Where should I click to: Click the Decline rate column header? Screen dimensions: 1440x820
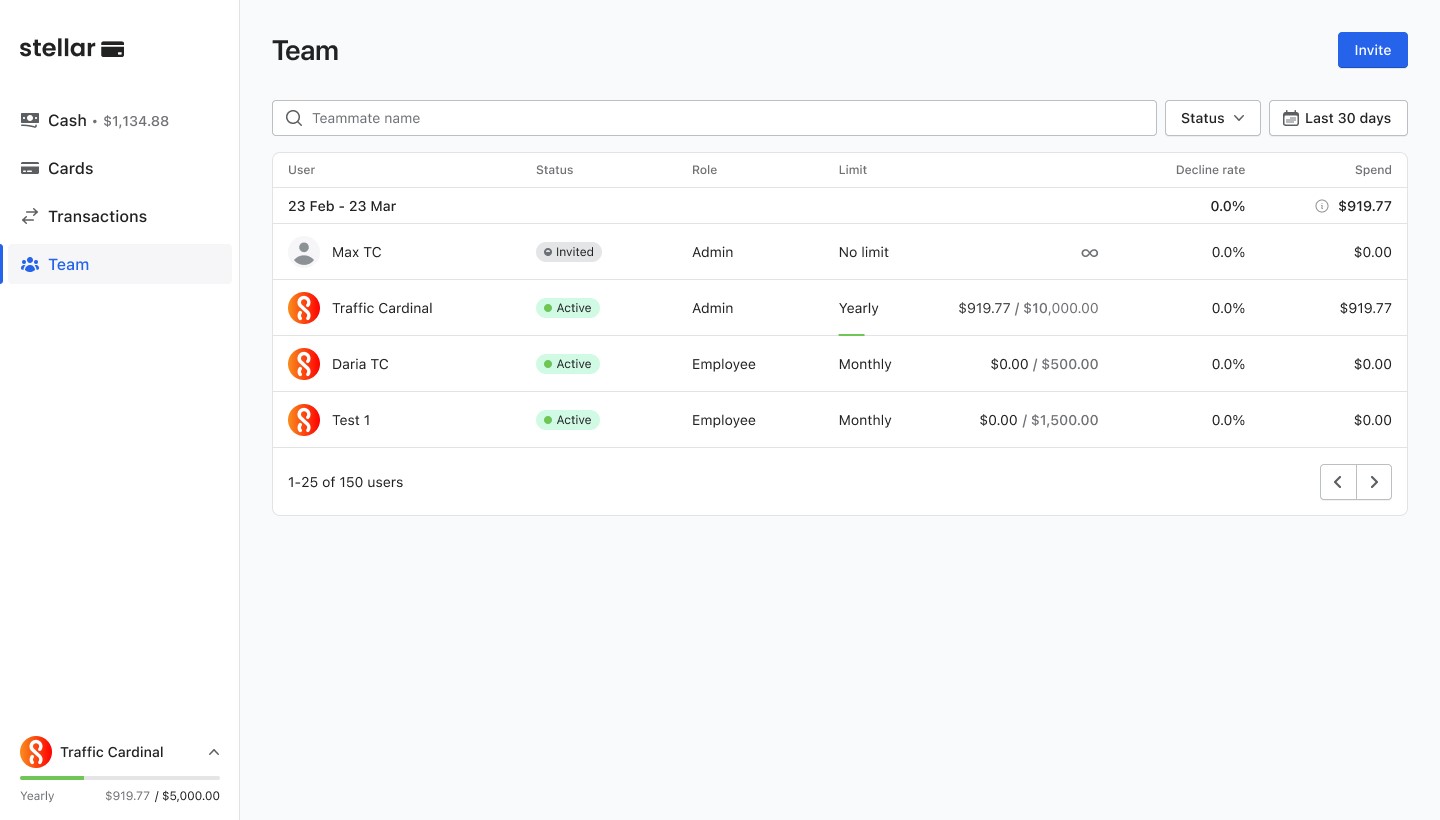tap(1210, 170)
